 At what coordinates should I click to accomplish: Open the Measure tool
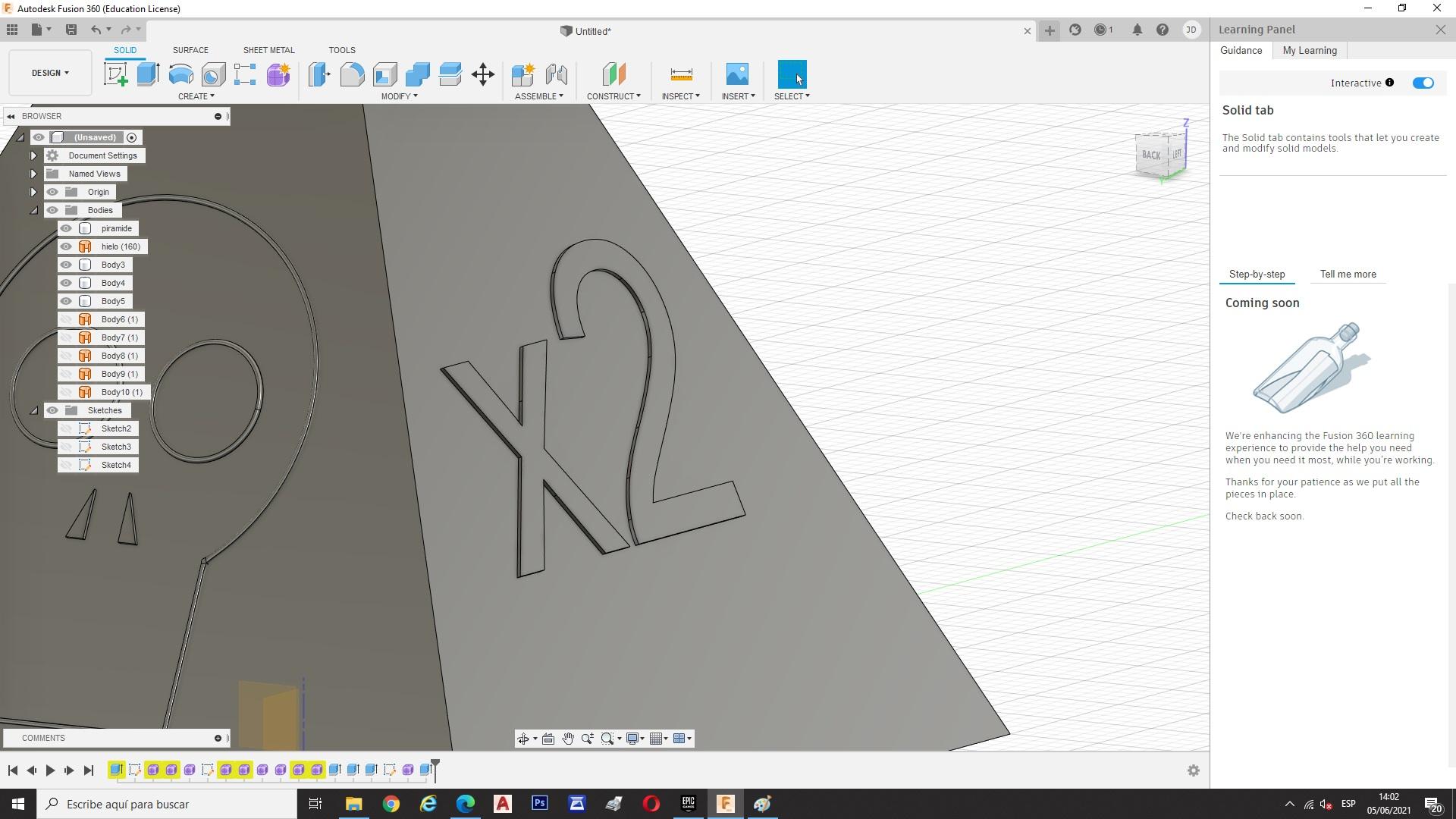(681, 74)
